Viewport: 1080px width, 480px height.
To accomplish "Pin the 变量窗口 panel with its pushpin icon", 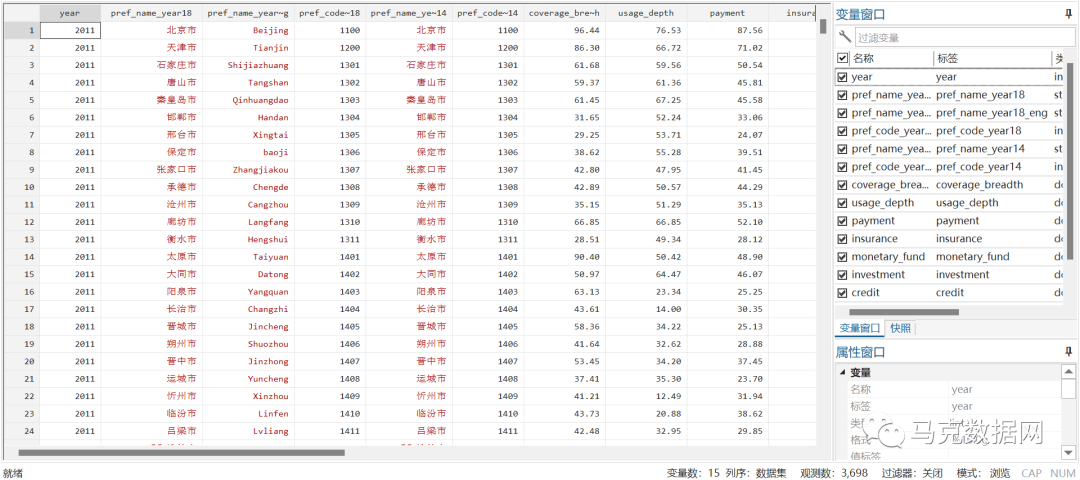I will (x=1067, y=14).
